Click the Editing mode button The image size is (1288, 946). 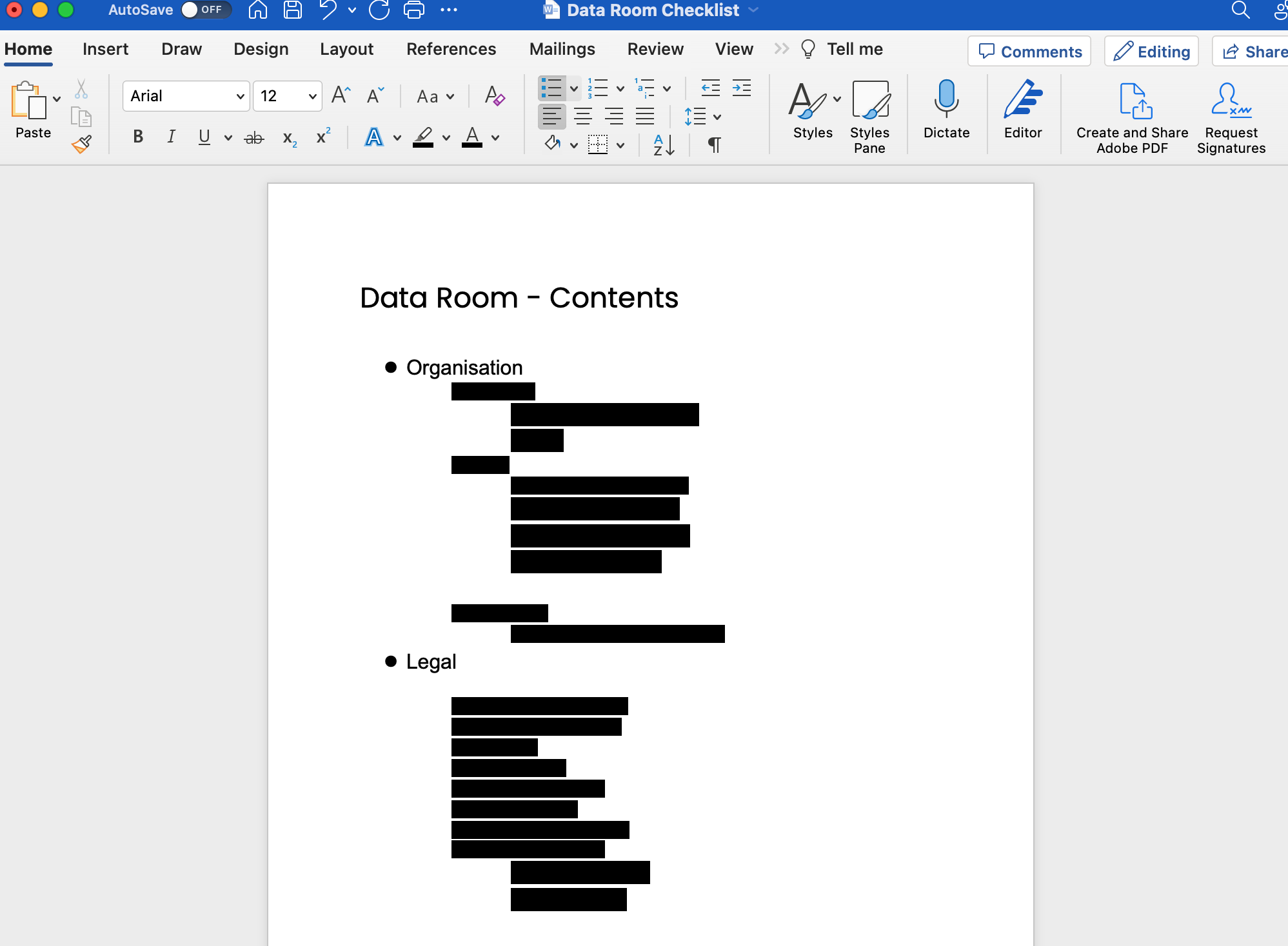pyautogui.click(x=1151, y=51)
